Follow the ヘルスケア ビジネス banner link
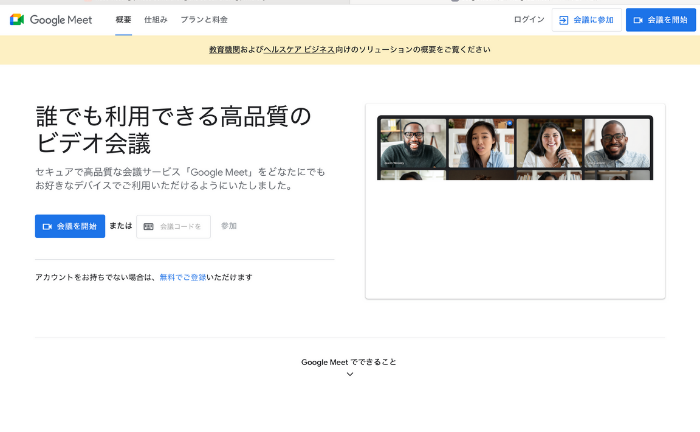This screenshot has width=700, height=432. tap(299, 50)
